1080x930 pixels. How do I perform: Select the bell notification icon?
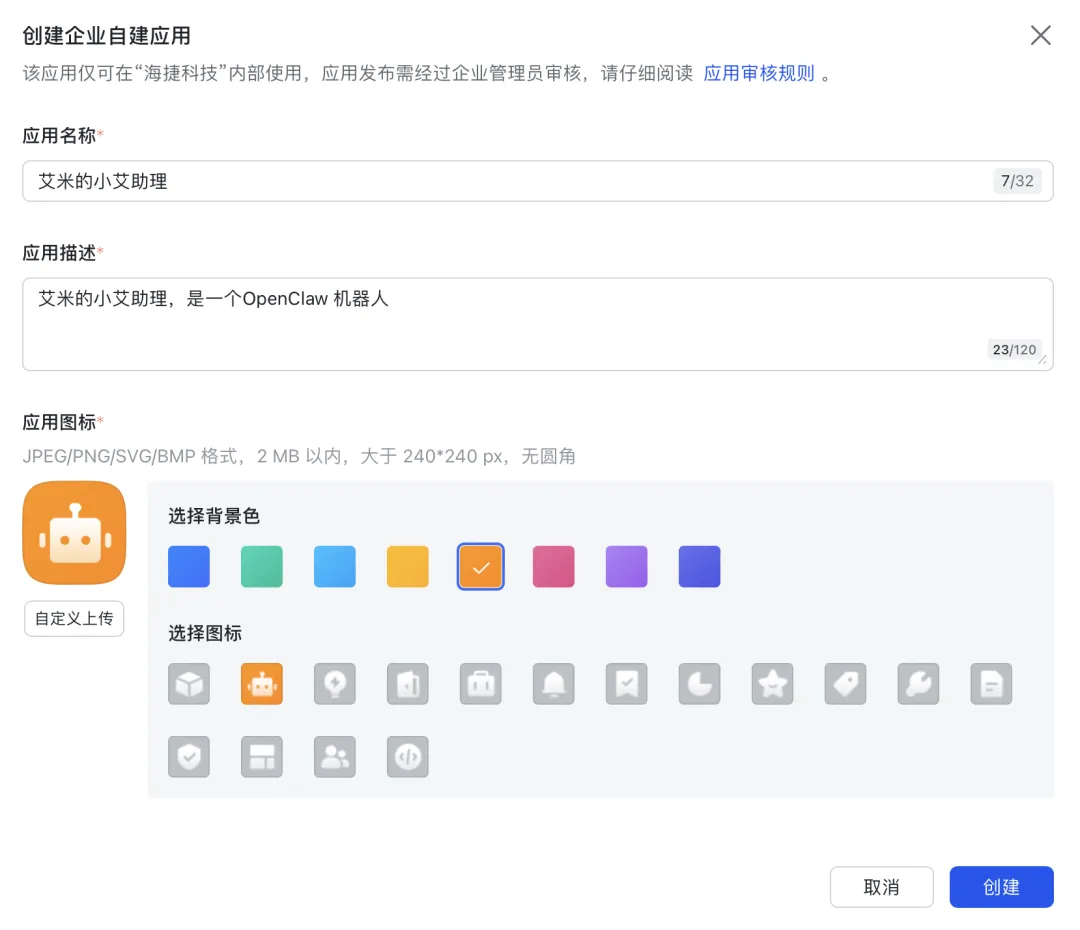click(554, 684)
